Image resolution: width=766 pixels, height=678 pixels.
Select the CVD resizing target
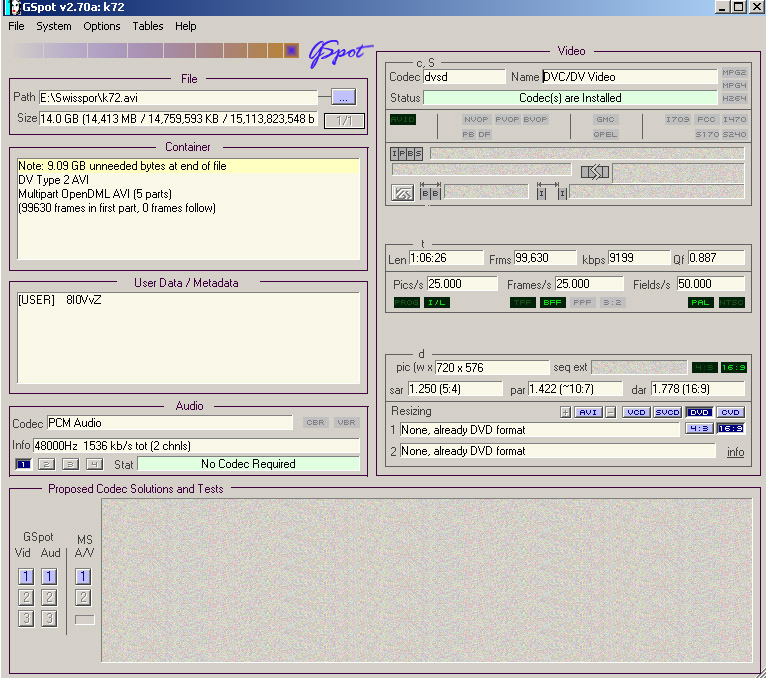point(730,412)
